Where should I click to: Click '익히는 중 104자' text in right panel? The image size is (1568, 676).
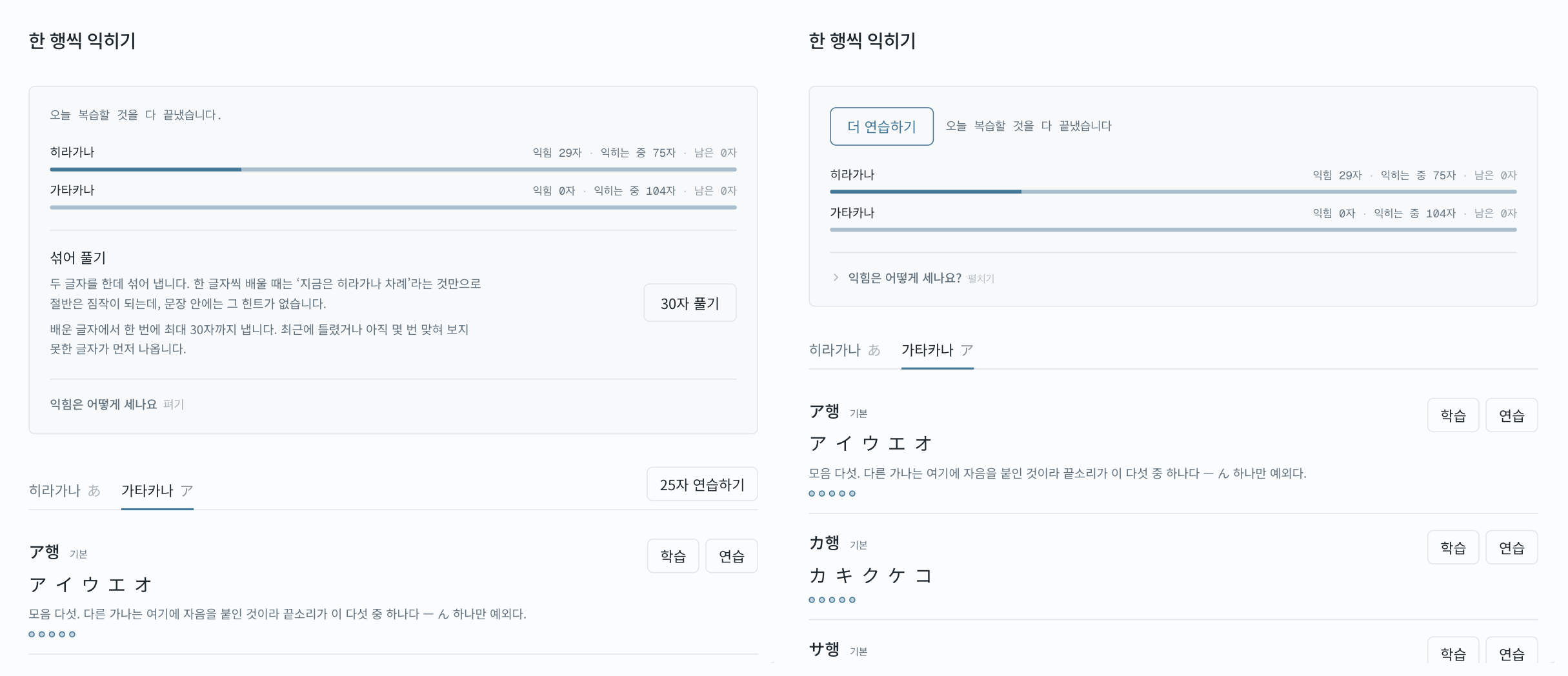1414,214
